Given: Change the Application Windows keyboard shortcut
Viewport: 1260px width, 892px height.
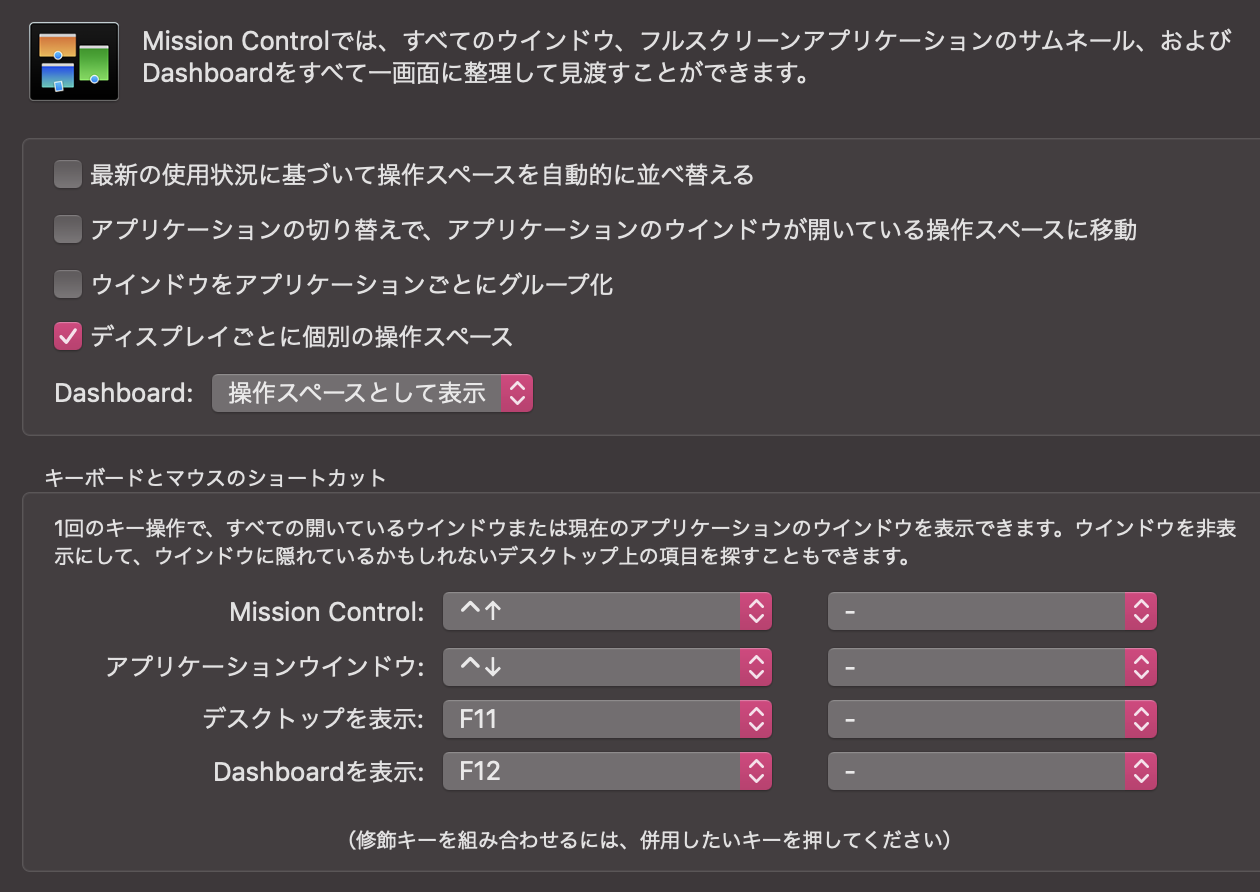Looking at the screenshot, I should 606,666.
